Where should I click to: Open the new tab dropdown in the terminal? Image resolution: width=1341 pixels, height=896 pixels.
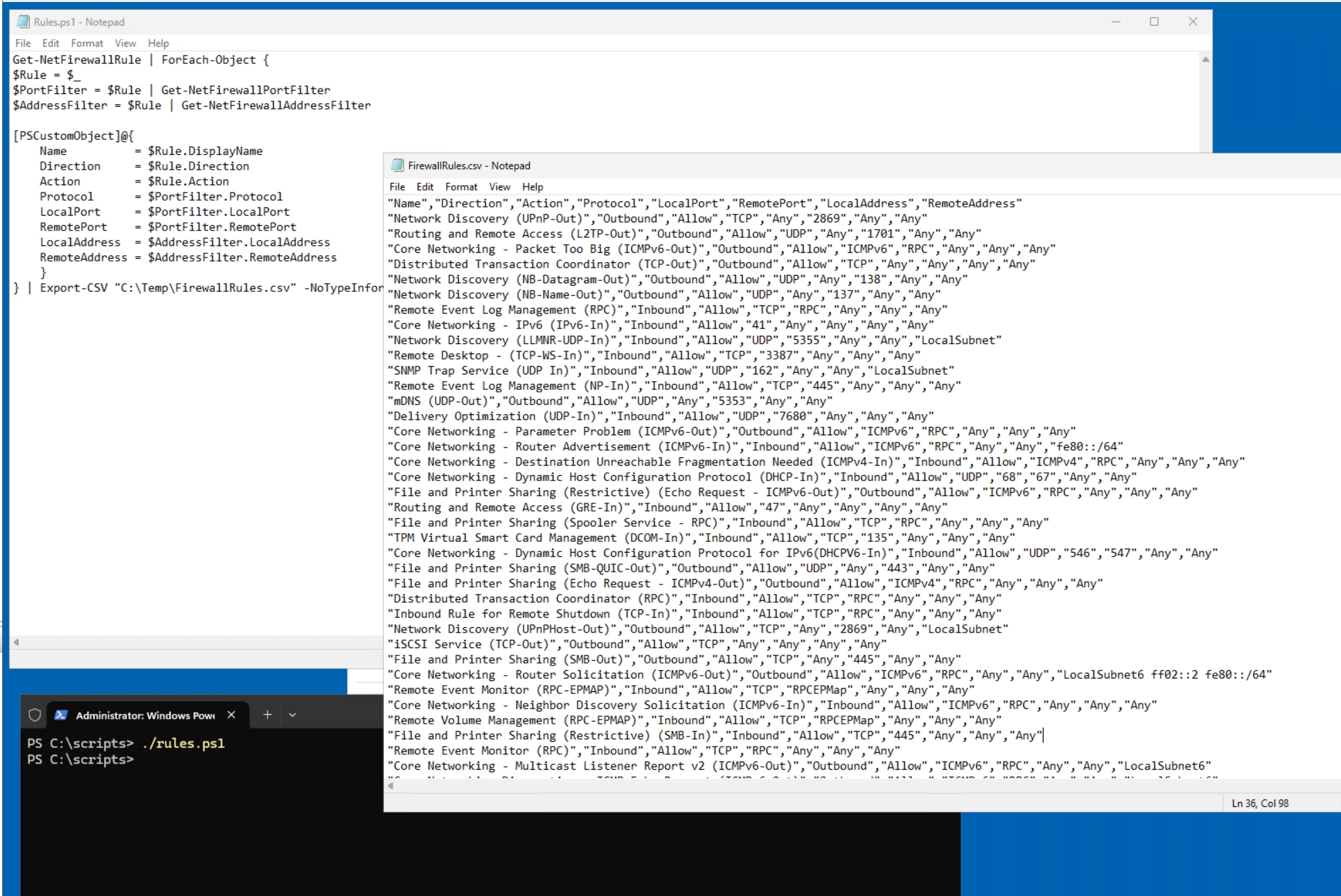[292, 714]
